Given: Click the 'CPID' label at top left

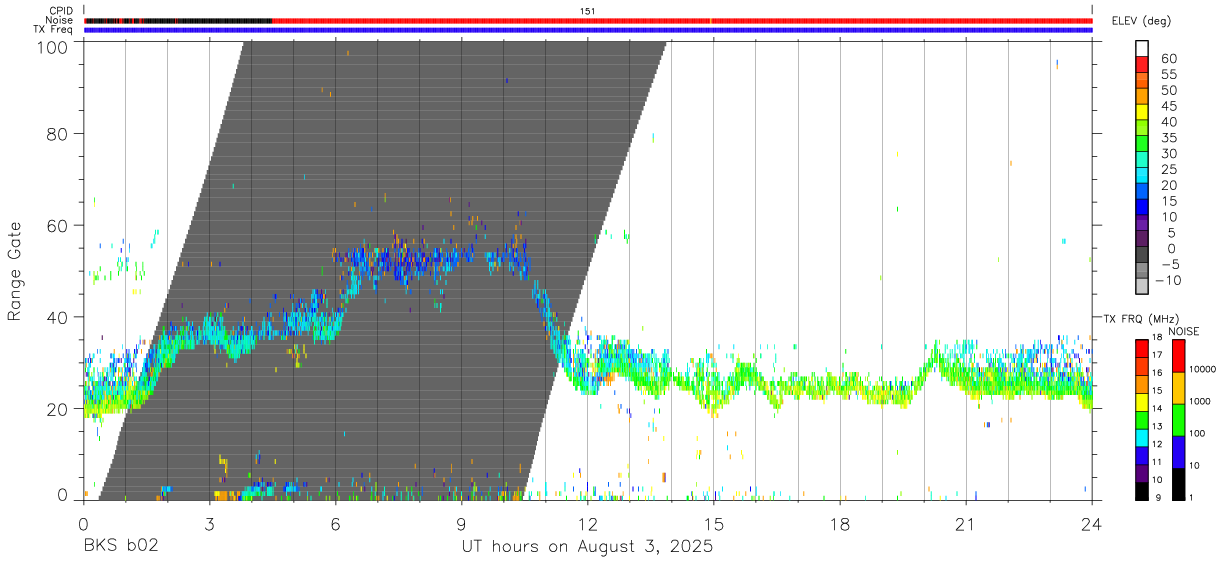Looking at the screenshot, I should 62,11.
